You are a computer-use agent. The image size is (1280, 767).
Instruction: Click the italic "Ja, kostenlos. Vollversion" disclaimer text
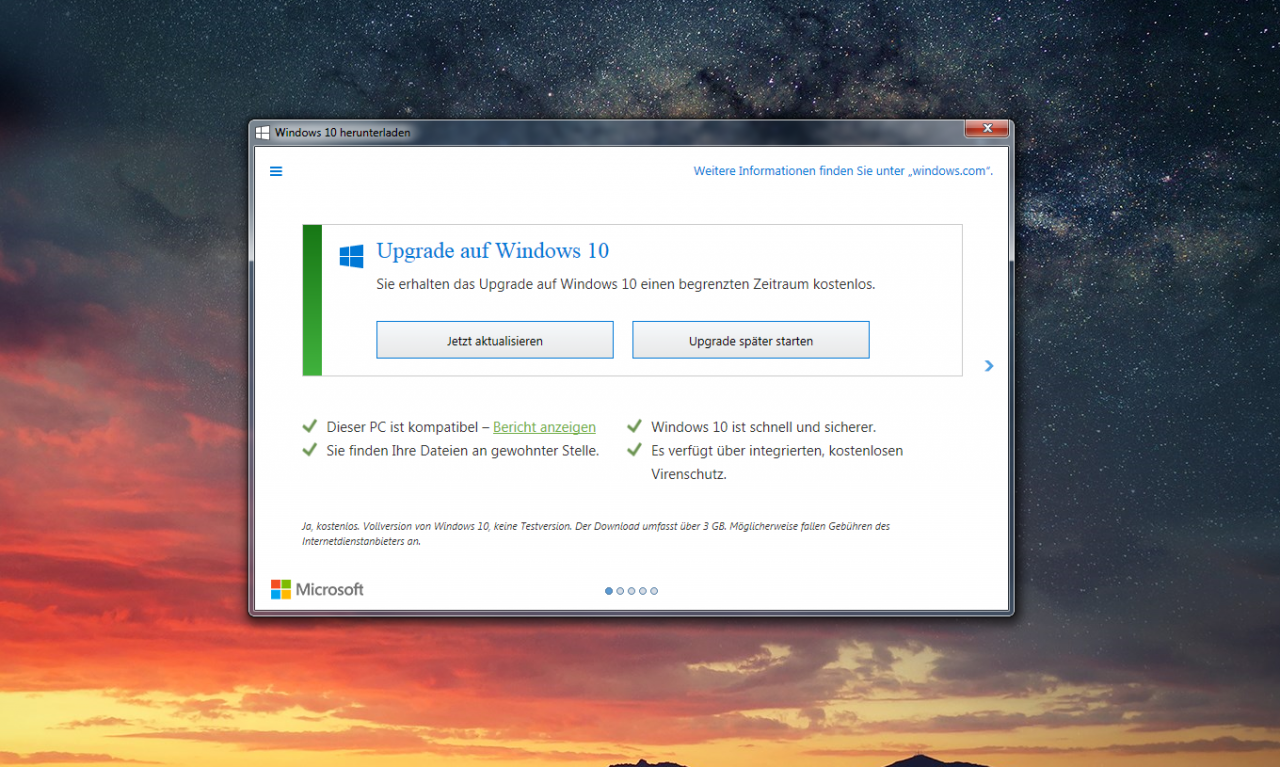pyautogui.click(x=596, y=533)
